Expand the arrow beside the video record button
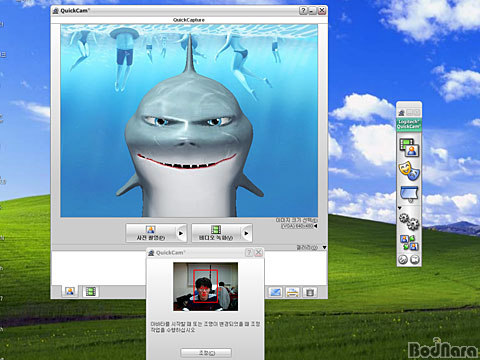480x360 pixels. (x=246, y=233)
